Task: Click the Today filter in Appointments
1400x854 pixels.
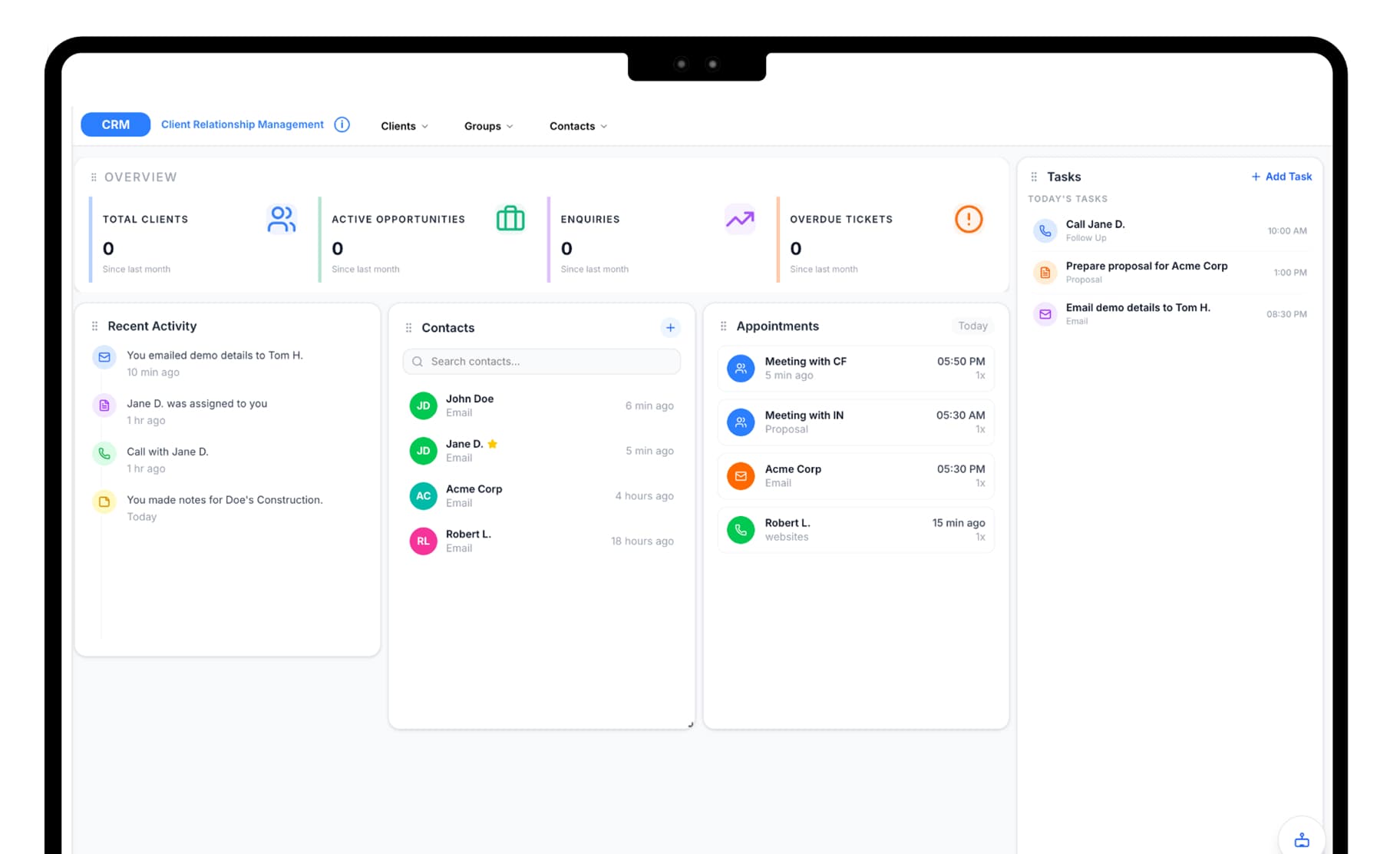Action: [972, 326]
